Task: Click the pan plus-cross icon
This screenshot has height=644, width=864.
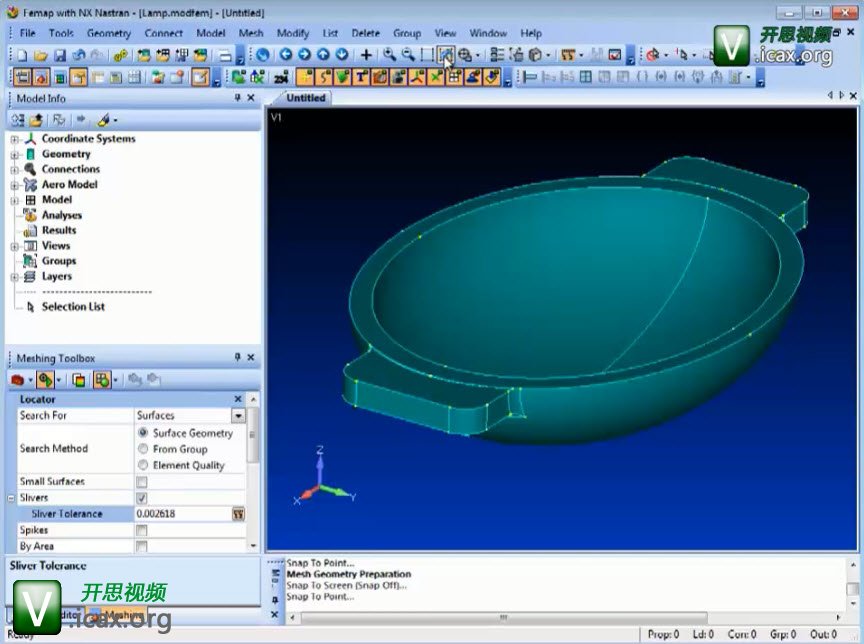Action: pos(366,55)
